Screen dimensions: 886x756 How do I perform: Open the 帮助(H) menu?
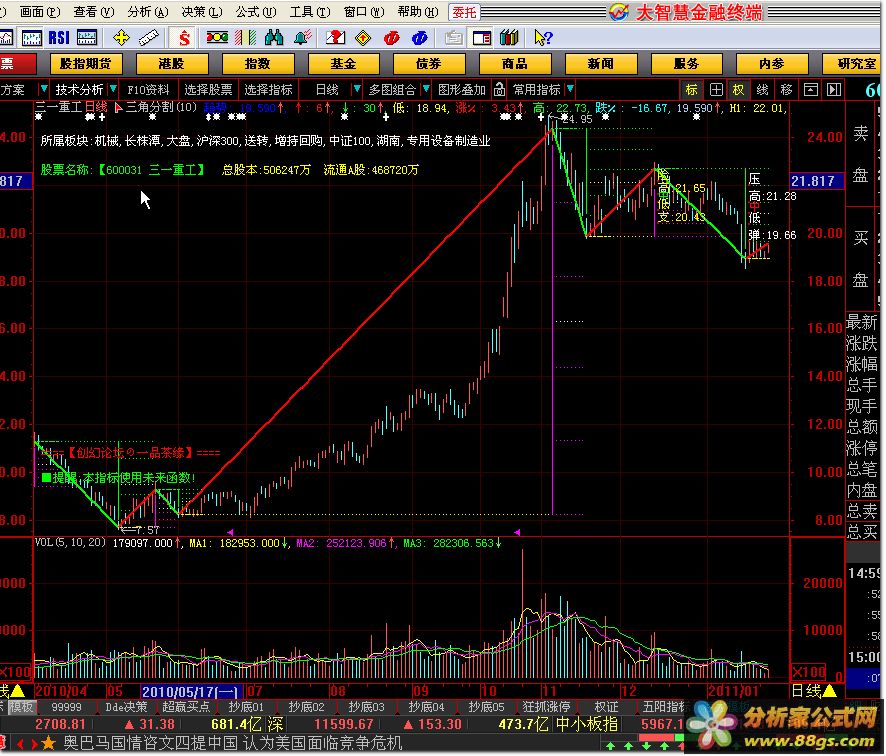click(418, 12)
